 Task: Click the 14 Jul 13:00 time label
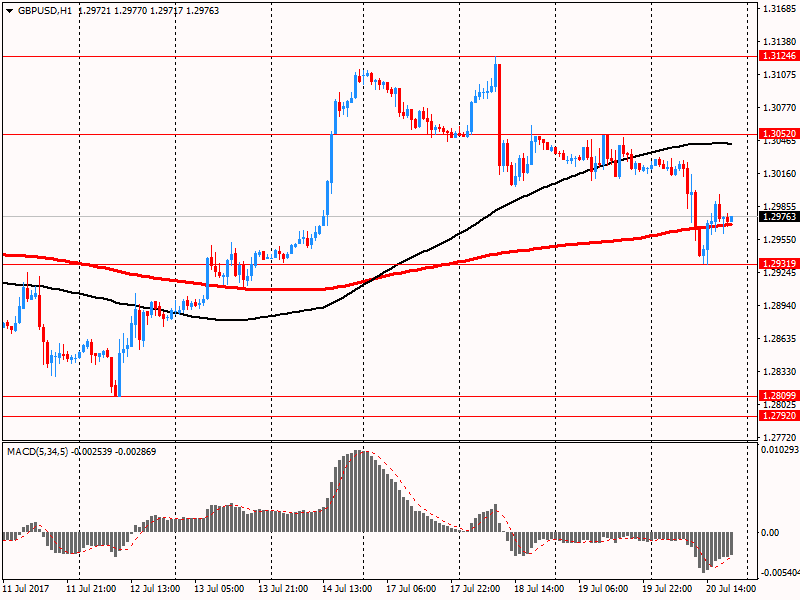(347, 588)
